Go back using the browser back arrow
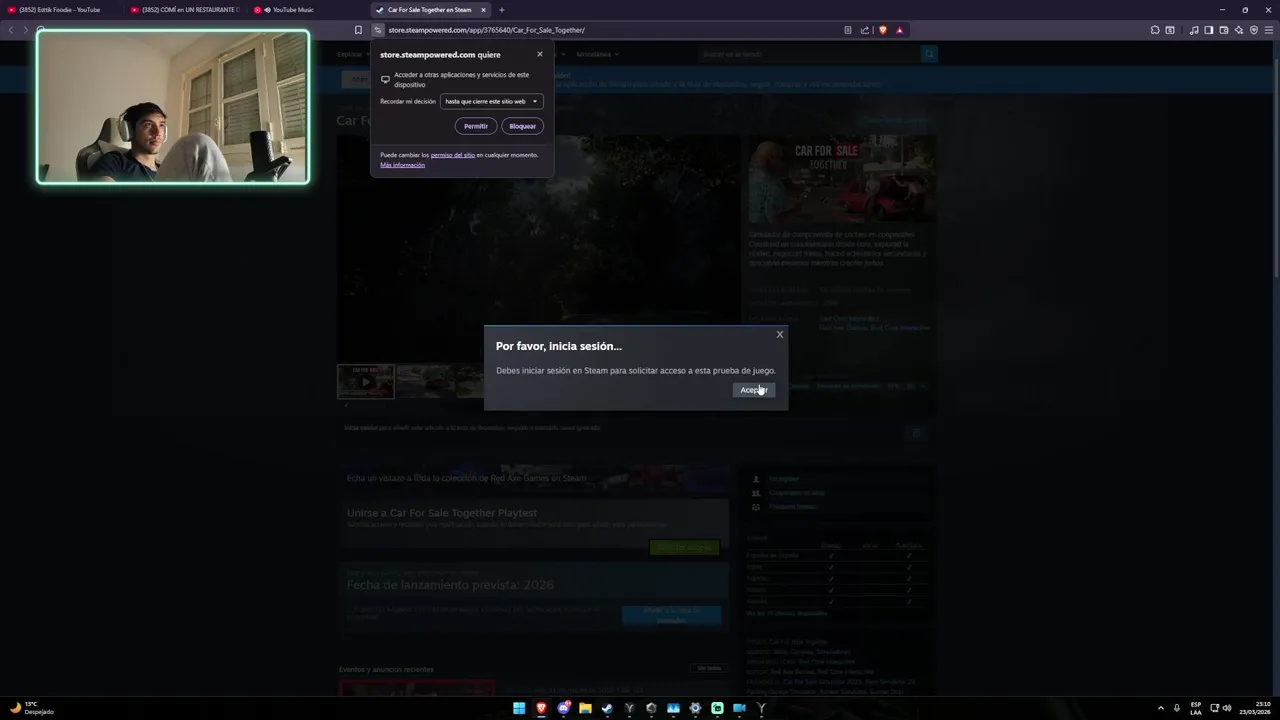This screenshot has height=720, width=1280. coord(11,30)
